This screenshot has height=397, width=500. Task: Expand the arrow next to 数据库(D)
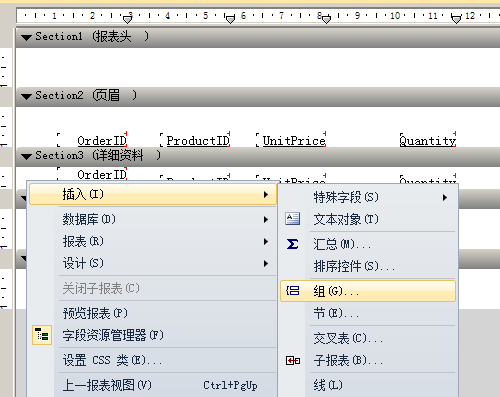[266, 219]
